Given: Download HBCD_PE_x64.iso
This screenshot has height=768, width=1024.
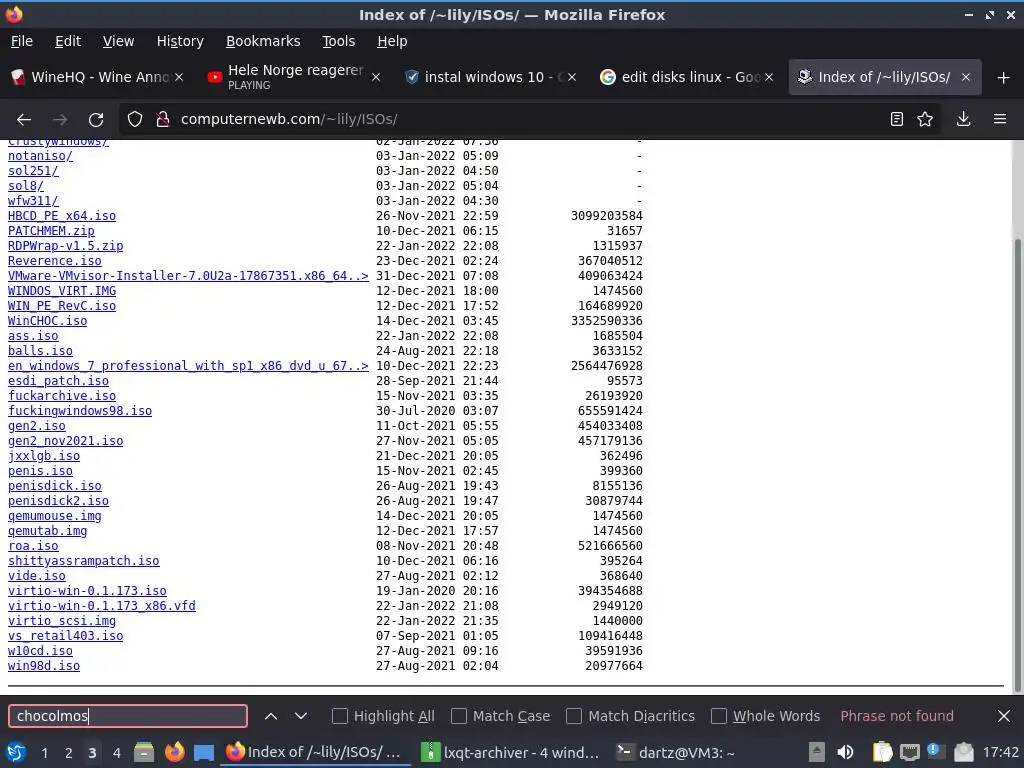Looking at the screenshot, I should (62, 216).
